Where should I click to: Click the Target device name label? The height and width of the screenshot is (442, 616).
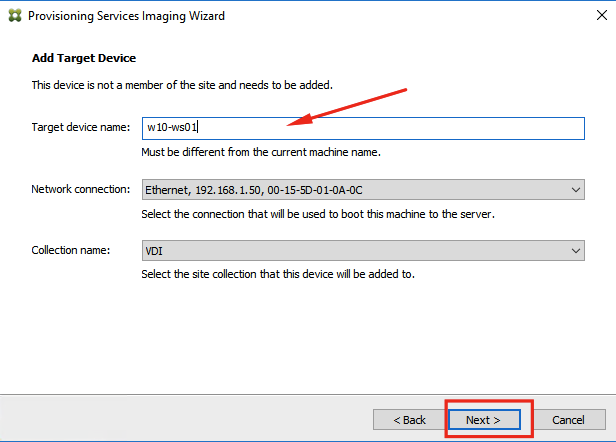tap(81, 127)
